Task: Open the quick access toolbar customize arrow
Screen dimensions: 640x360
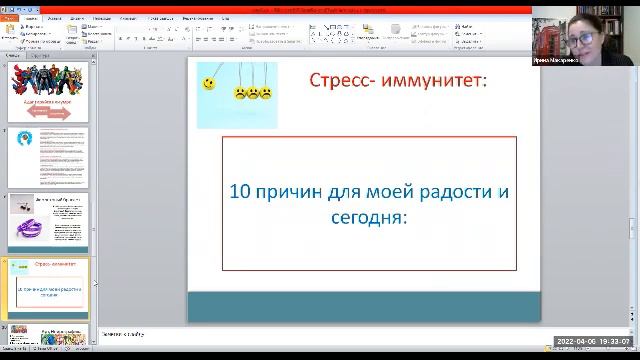Action: (38, 10)
